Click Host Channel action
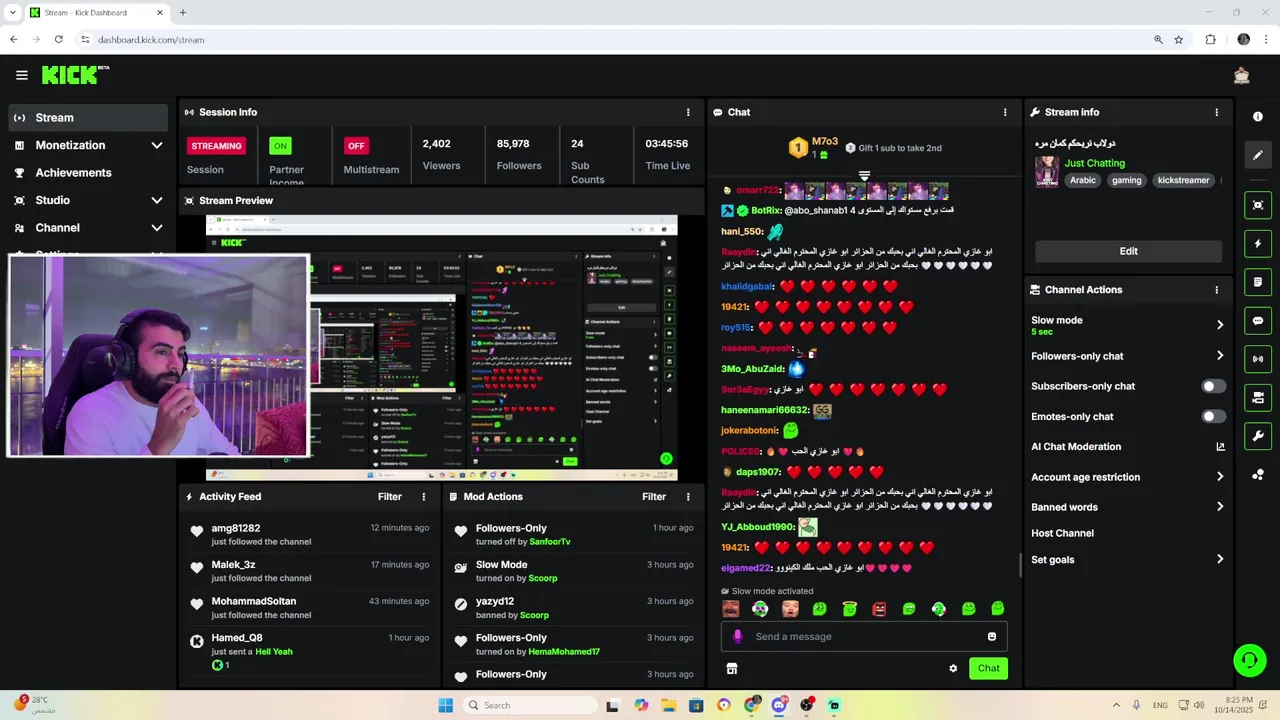 point(1062,533)
